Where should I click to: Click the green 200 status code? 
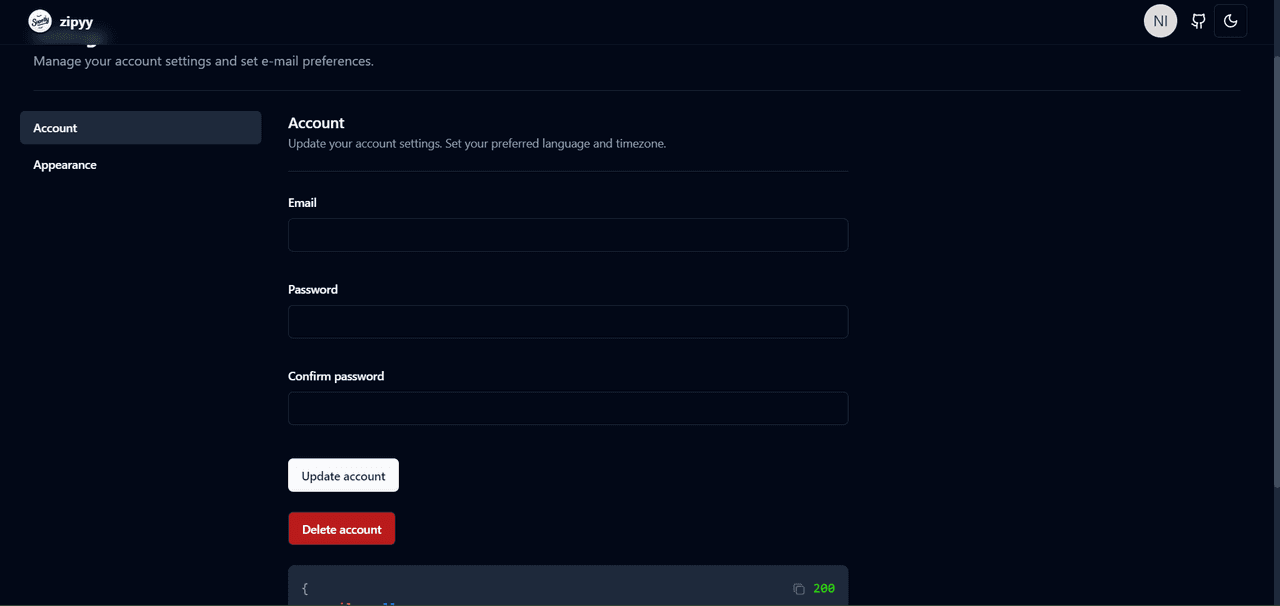[x=824, y=589]
